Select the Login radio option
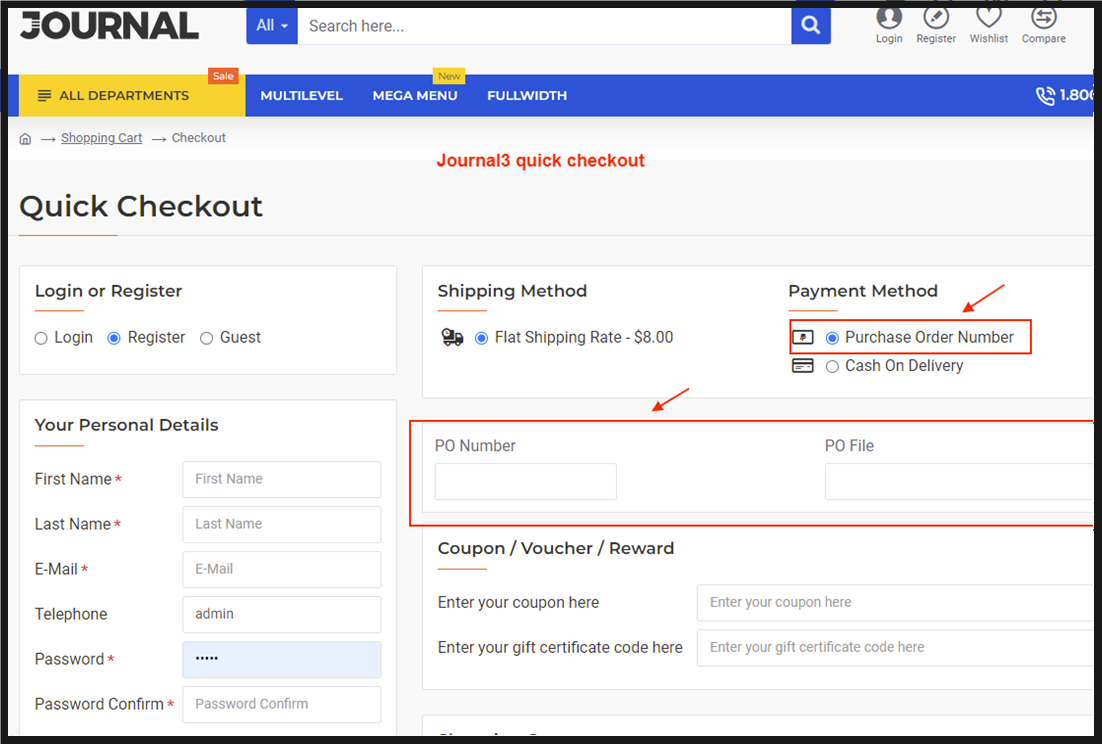Viewport: 1102px width, 744px height. (41, 338)
